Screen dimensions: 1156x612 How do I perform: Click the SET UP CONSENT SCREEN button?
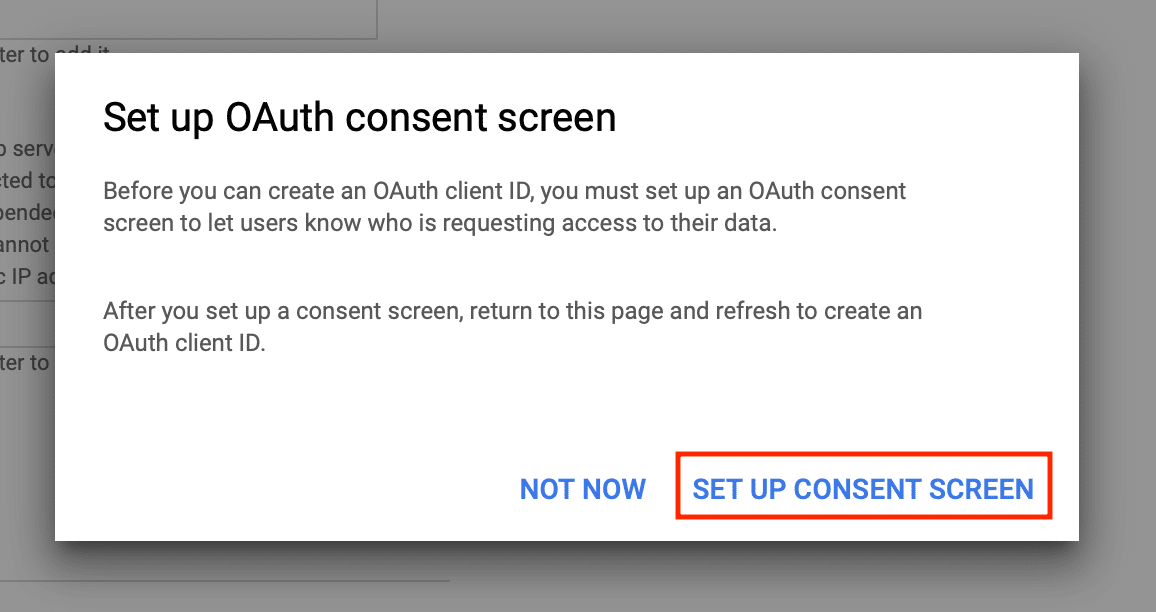[x=863, y=488]
